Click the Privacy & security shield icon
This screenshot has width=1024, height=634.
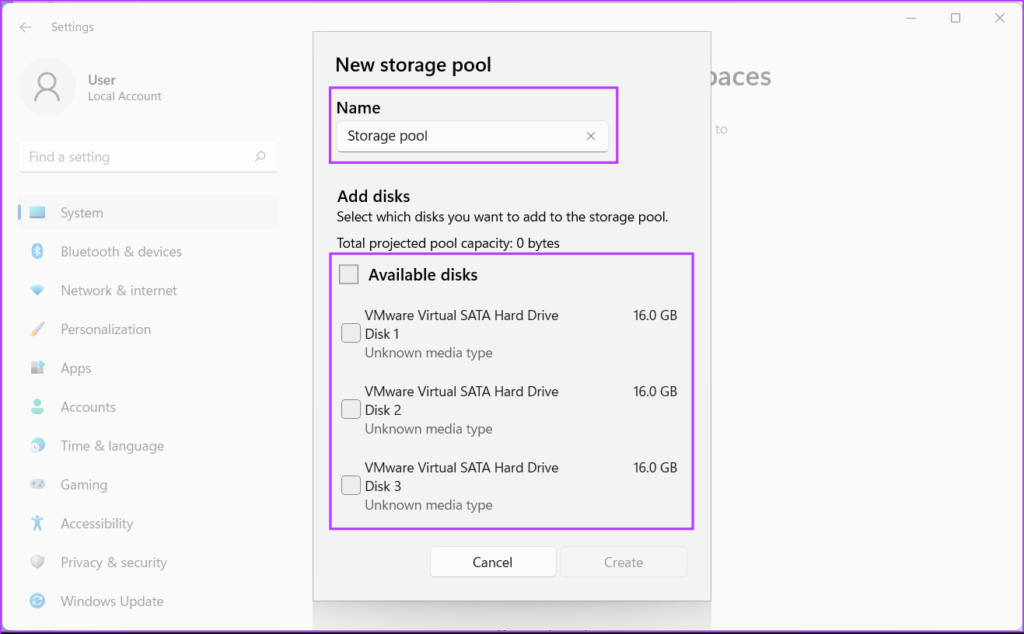click(38, 563)
